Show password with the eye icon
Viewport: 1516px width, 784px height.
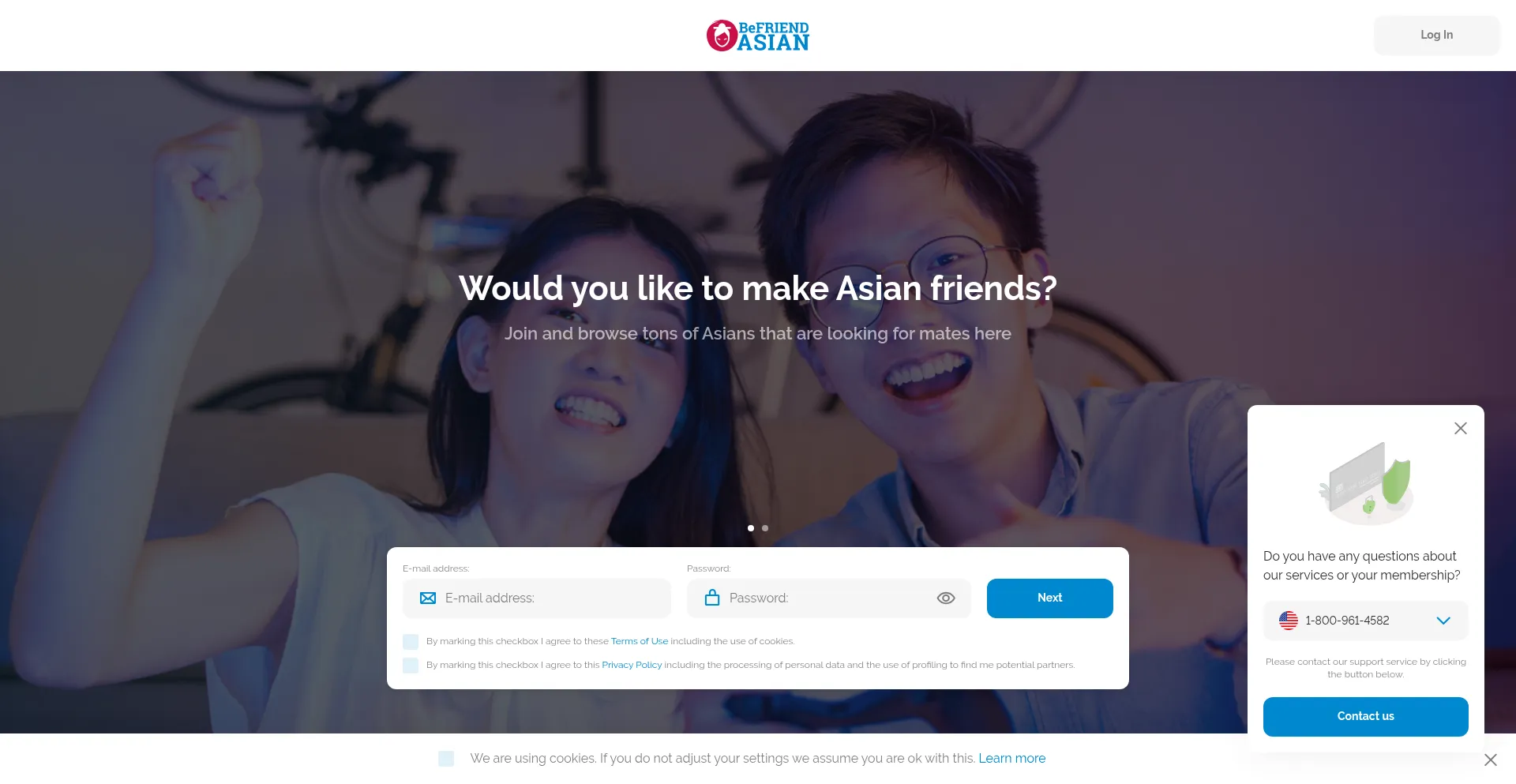point(946,598)
